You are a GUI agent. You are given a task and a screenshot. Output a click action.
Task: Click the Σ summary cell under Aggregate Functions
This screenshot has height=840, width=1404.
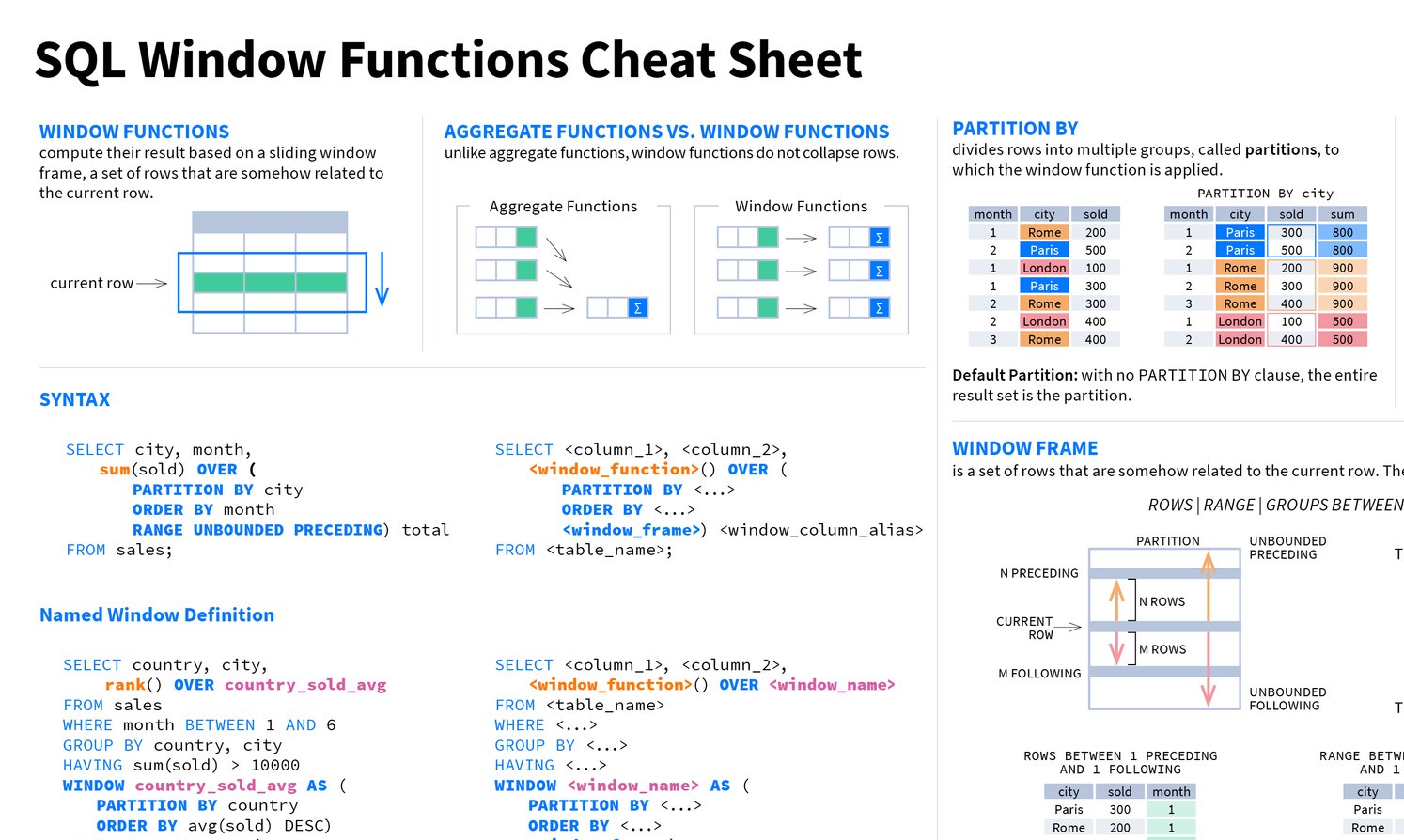pos(637,306)
